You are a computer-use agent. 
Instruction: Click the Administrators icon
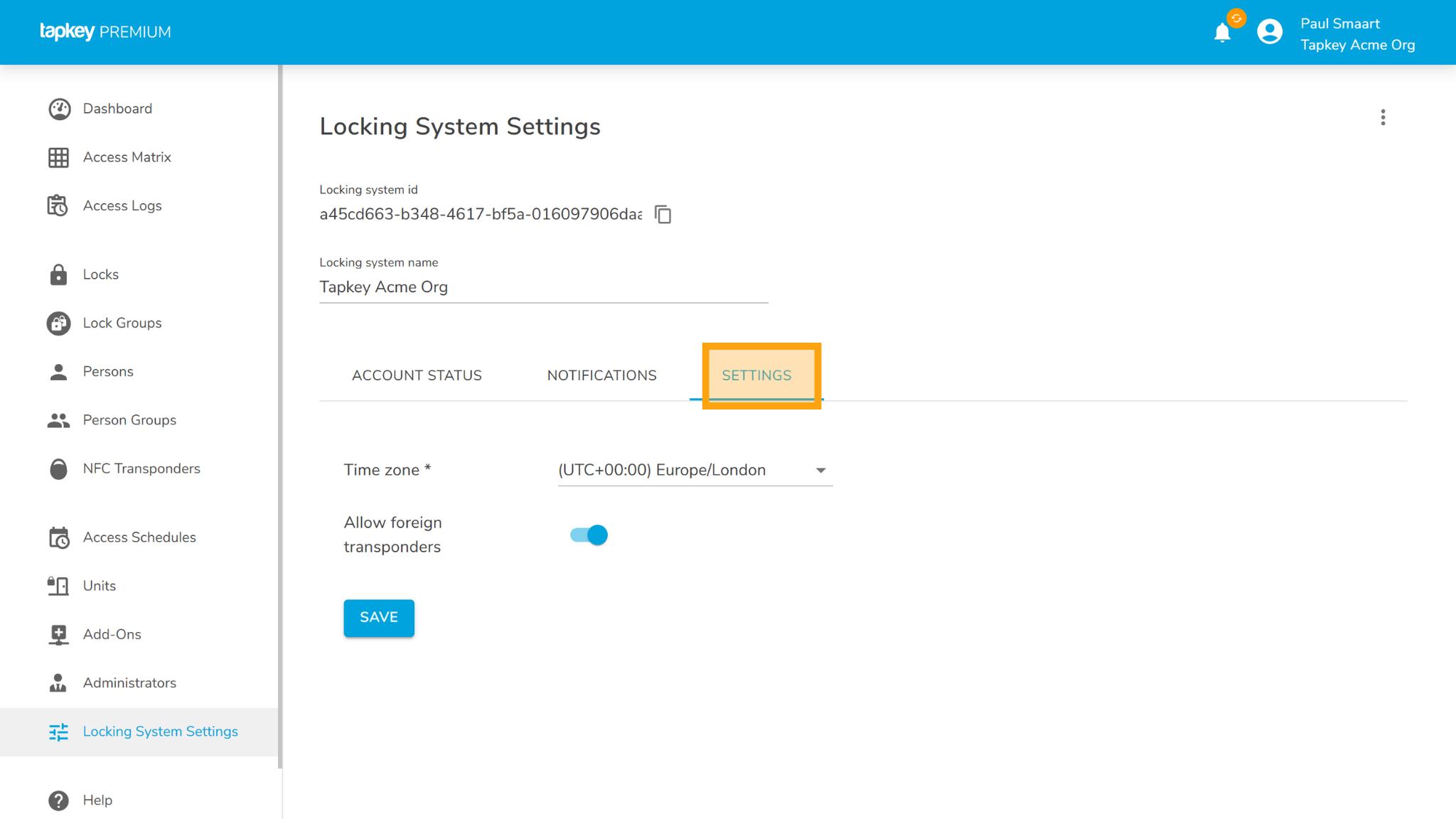coord(58,682)
